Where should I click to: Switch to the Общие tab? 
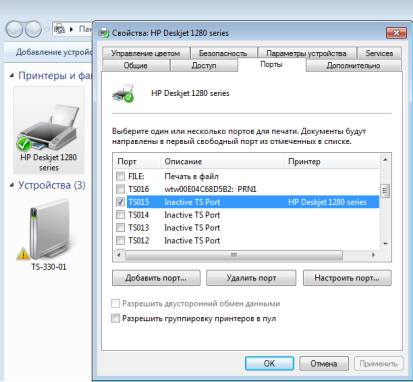pos(136,65)
